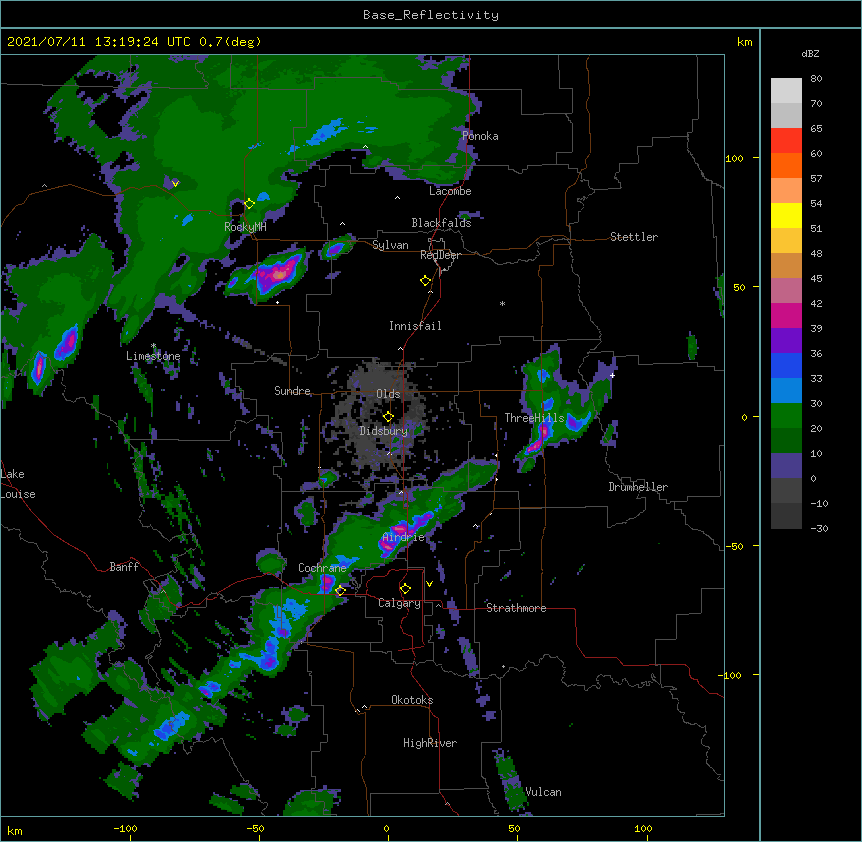Click the yellow diamond marker near RockyMH
Viewport: 862px width, 842px height.
pos(250,204)
